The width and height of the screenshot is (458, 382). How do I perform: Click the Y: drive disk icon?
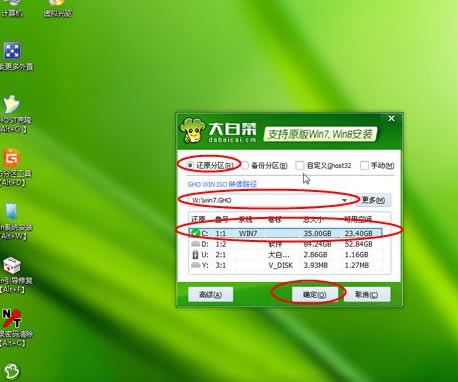coord(195,265)
